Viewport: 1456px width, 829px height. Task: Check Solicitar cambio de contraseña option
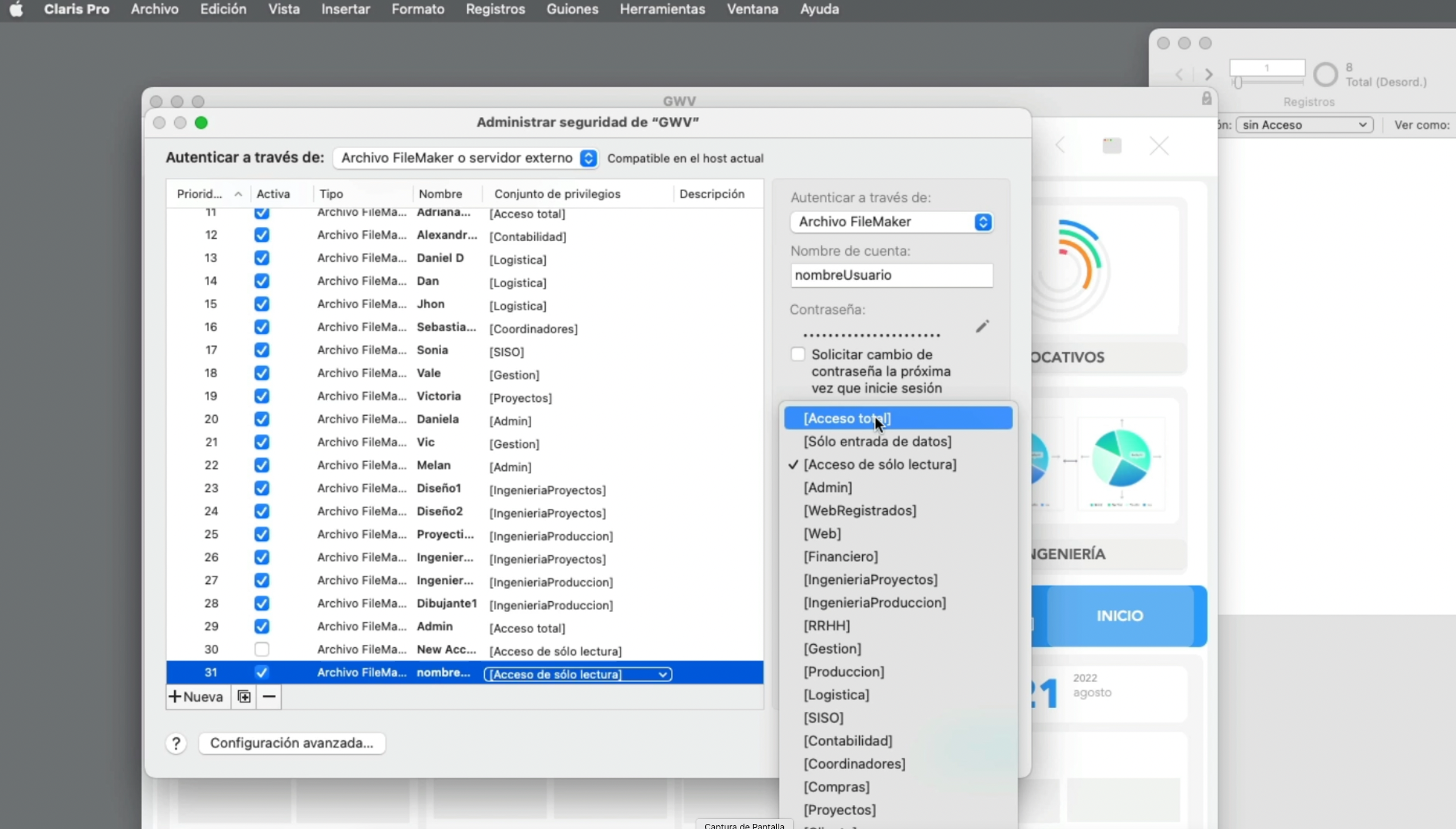797,354
